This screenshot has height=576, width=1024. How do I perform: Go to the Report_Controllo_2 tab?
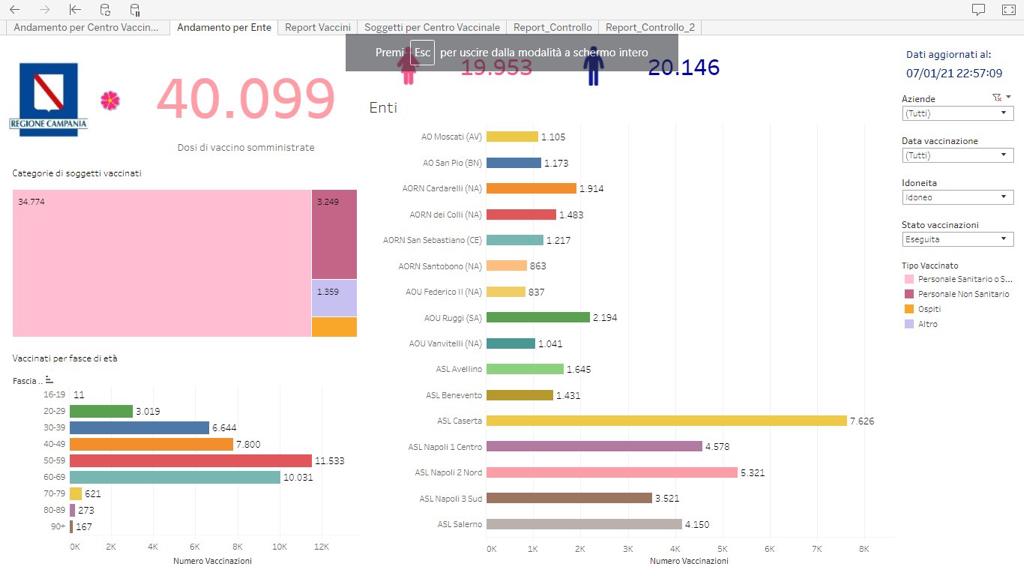(649, 27)
